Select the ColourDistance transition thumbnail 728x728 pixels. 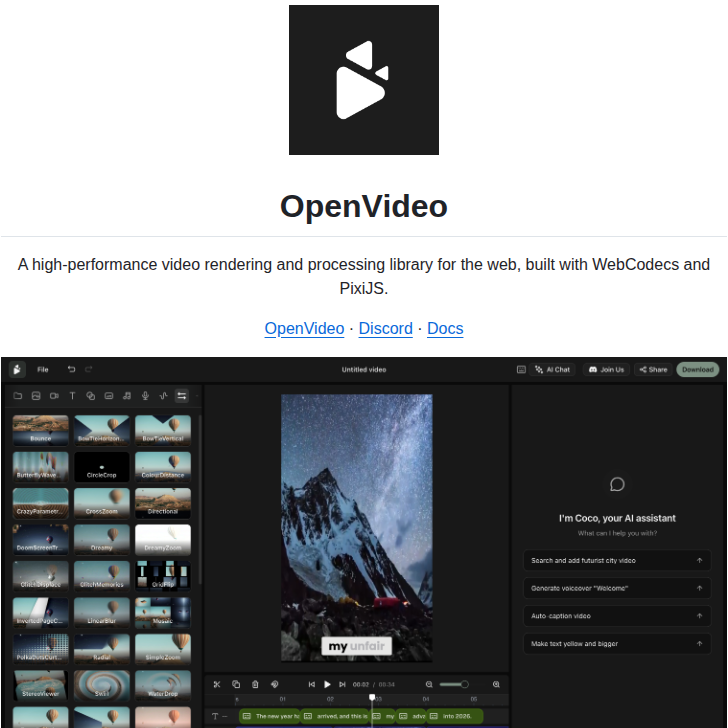[163, 467]
